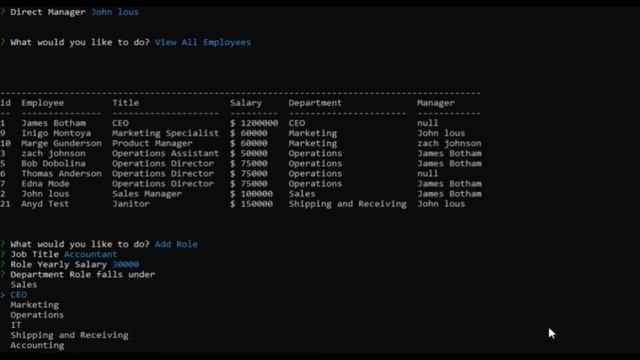Select Accounting department option
This screenshot has height=360, width=640.
tap(38, 345)
